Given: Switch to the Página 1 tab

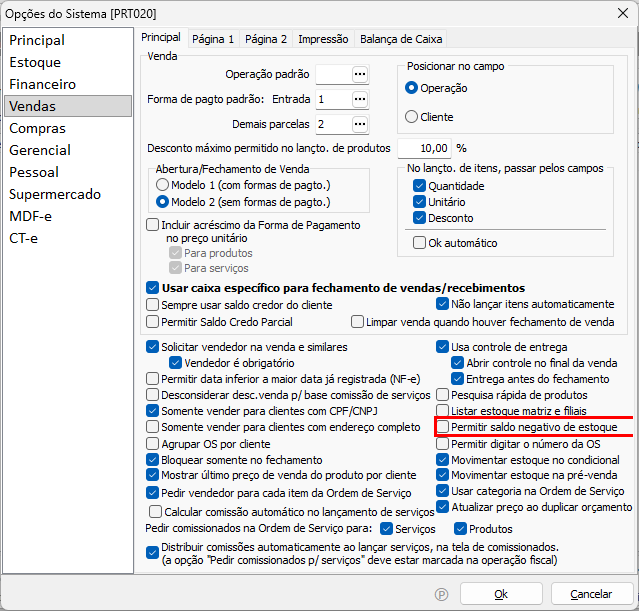Looking at the screenshot, I should click(212, 39).
